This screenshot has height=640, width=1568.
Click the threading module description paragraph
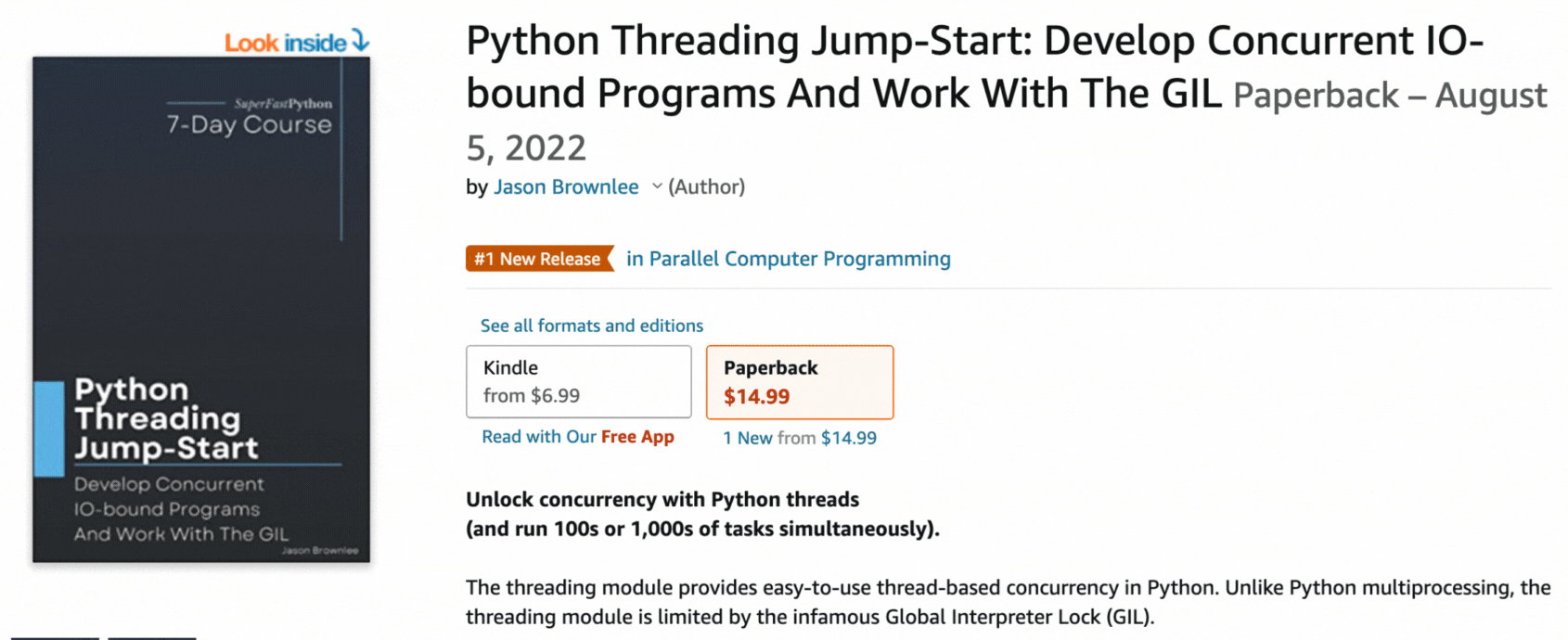[x=1008, y=602]
